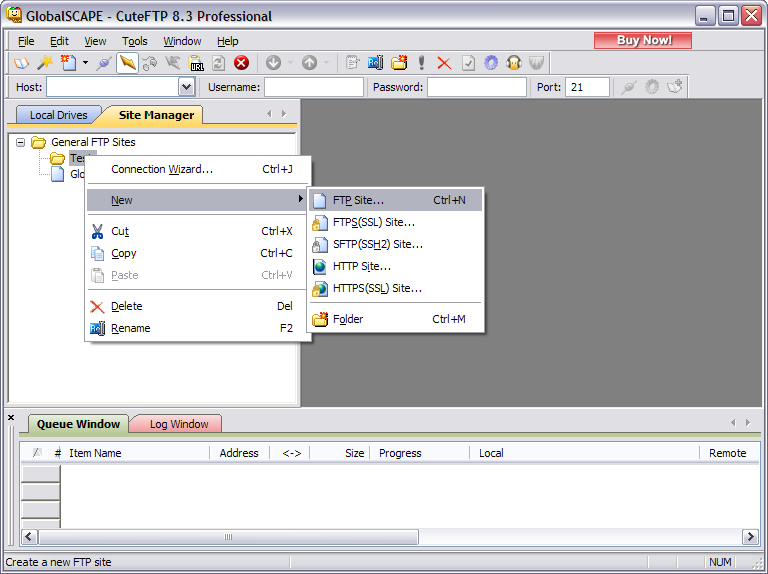Click the add to Site Manager book icon
This screenshot has width=768, height=574.
pos(675,87)
